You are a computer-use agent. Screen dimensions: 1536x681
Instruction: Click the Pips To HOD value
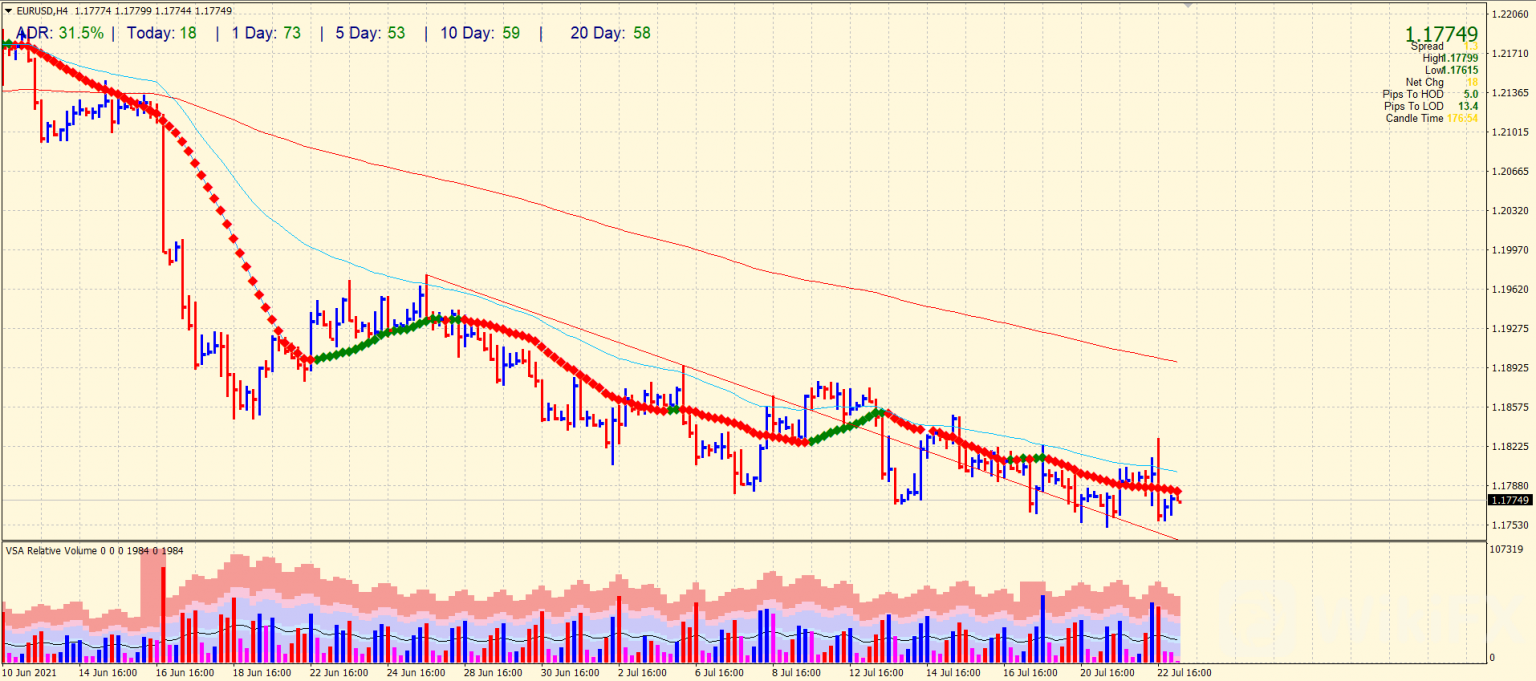tap(1468, 94)
